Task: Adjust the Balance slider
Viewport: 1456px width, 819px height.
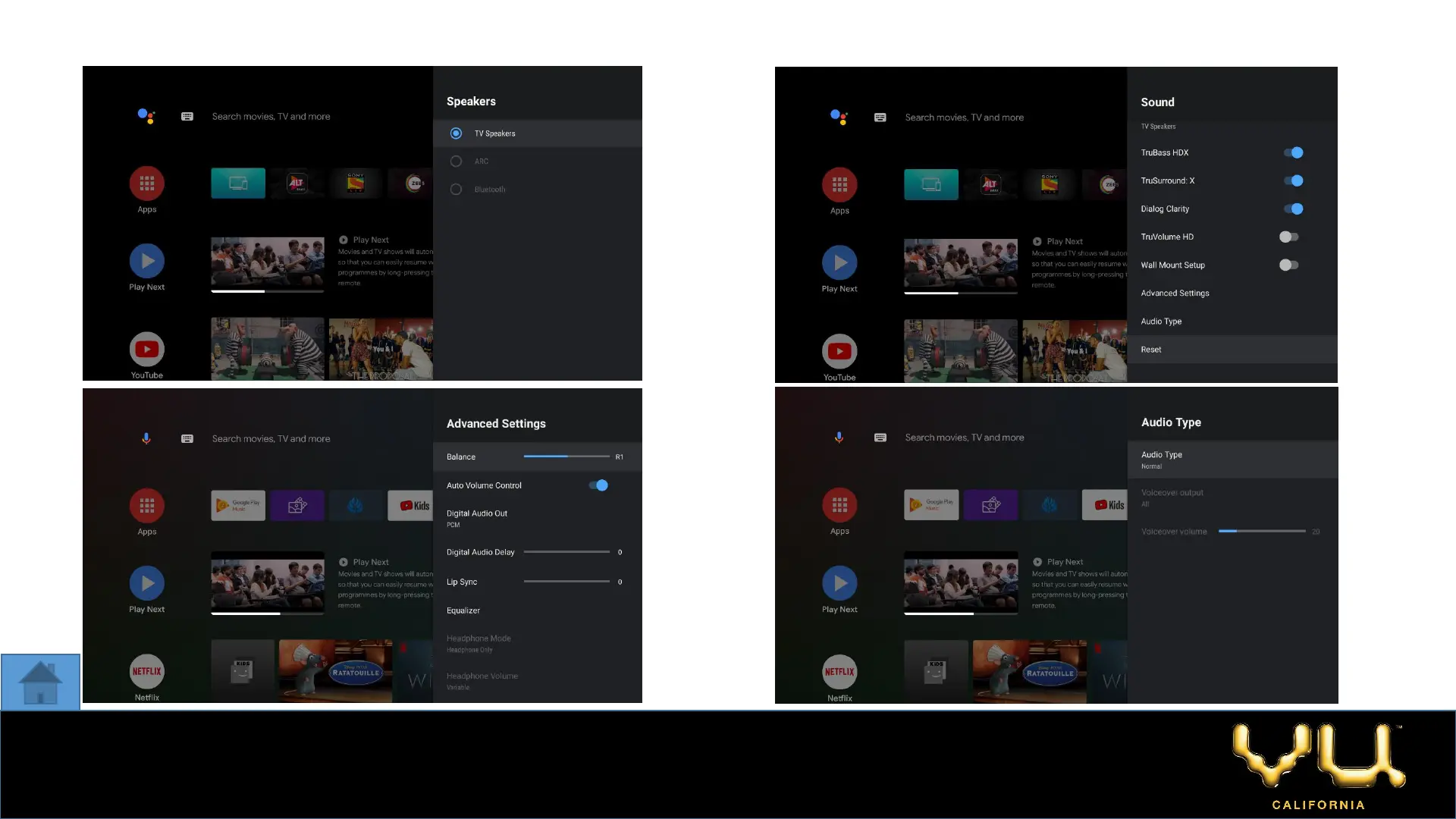Action: click(x=566, y=457)
